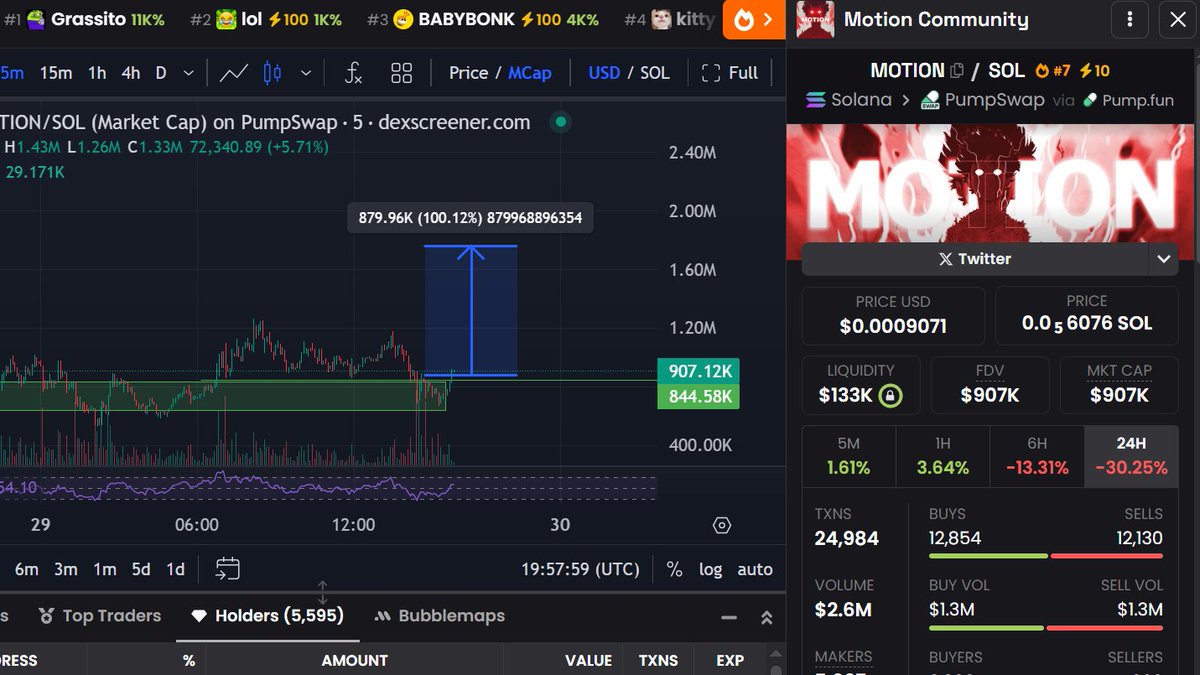Enter fullscreen chart mode
The image size is (1200, 675).
pyautogui.click(x=732, y=72)
